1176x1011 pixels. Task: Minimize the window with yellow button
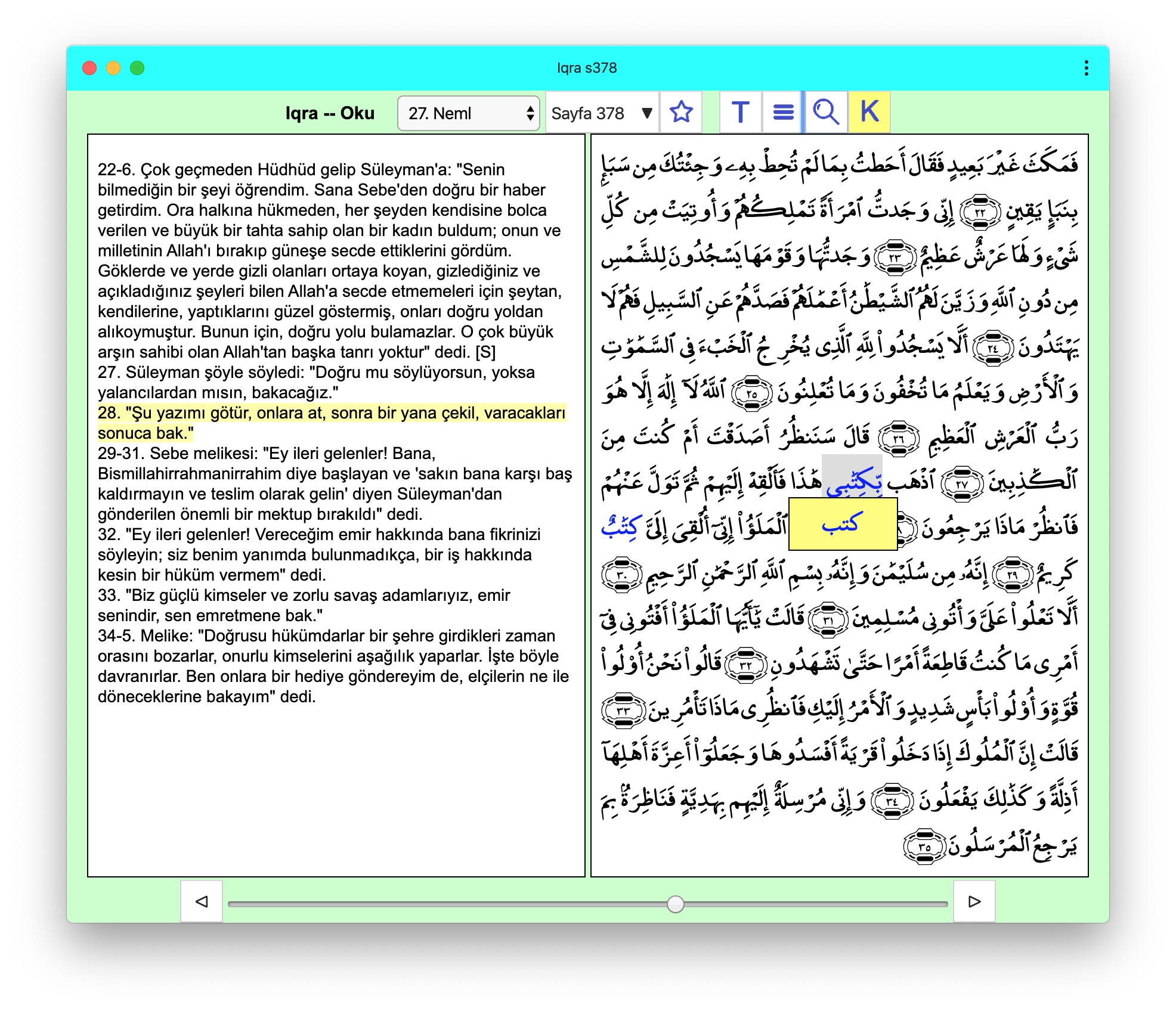click(113, 68)
